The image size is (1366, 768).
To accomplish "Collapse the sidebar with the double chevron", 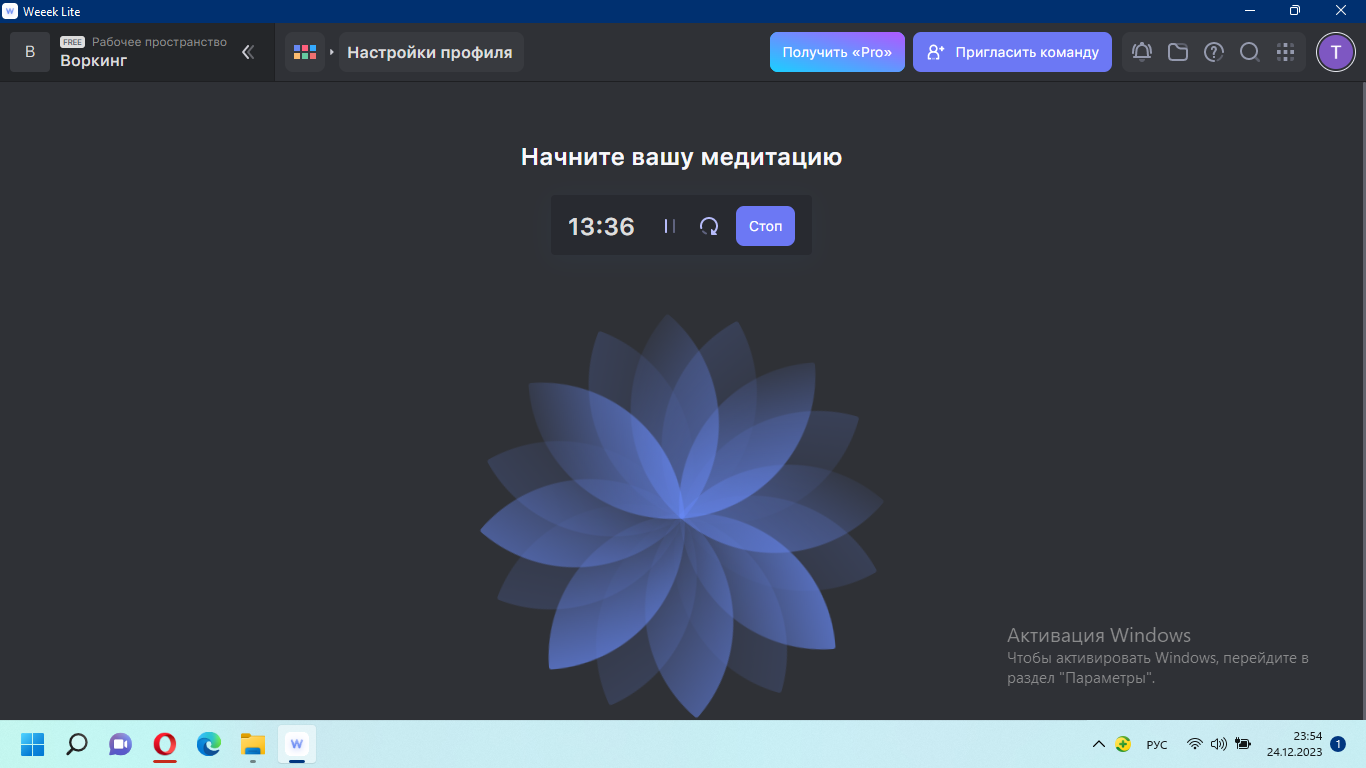I will click(x=247, y=52).
